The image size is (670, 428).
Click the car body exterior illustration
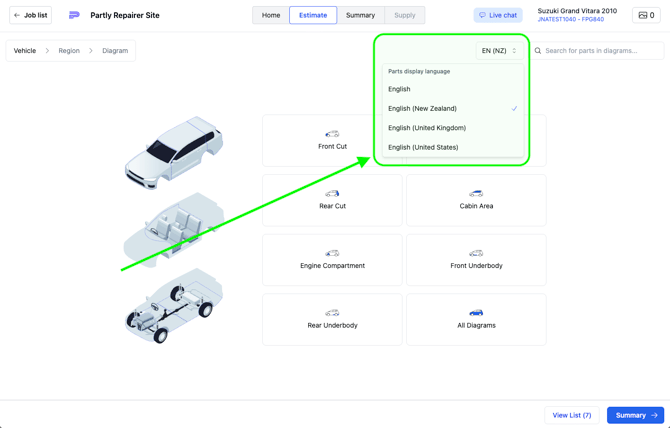pos(174,150)
